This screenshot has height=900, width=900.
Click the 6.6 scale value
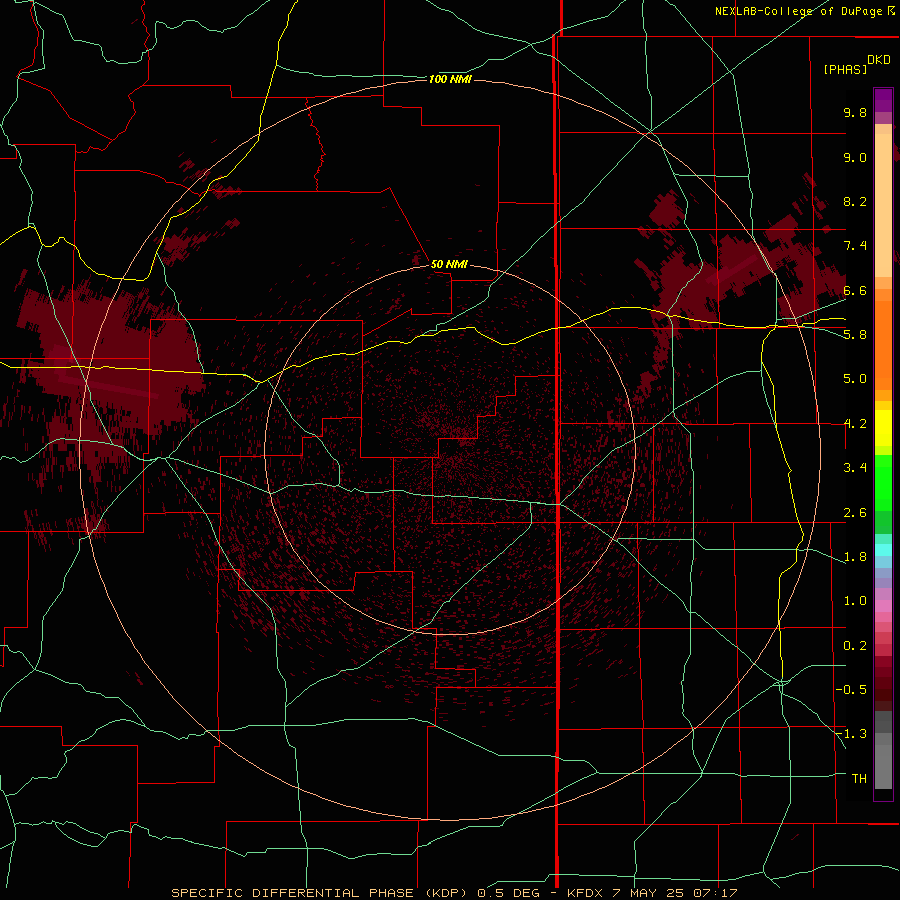pos(855,290)
